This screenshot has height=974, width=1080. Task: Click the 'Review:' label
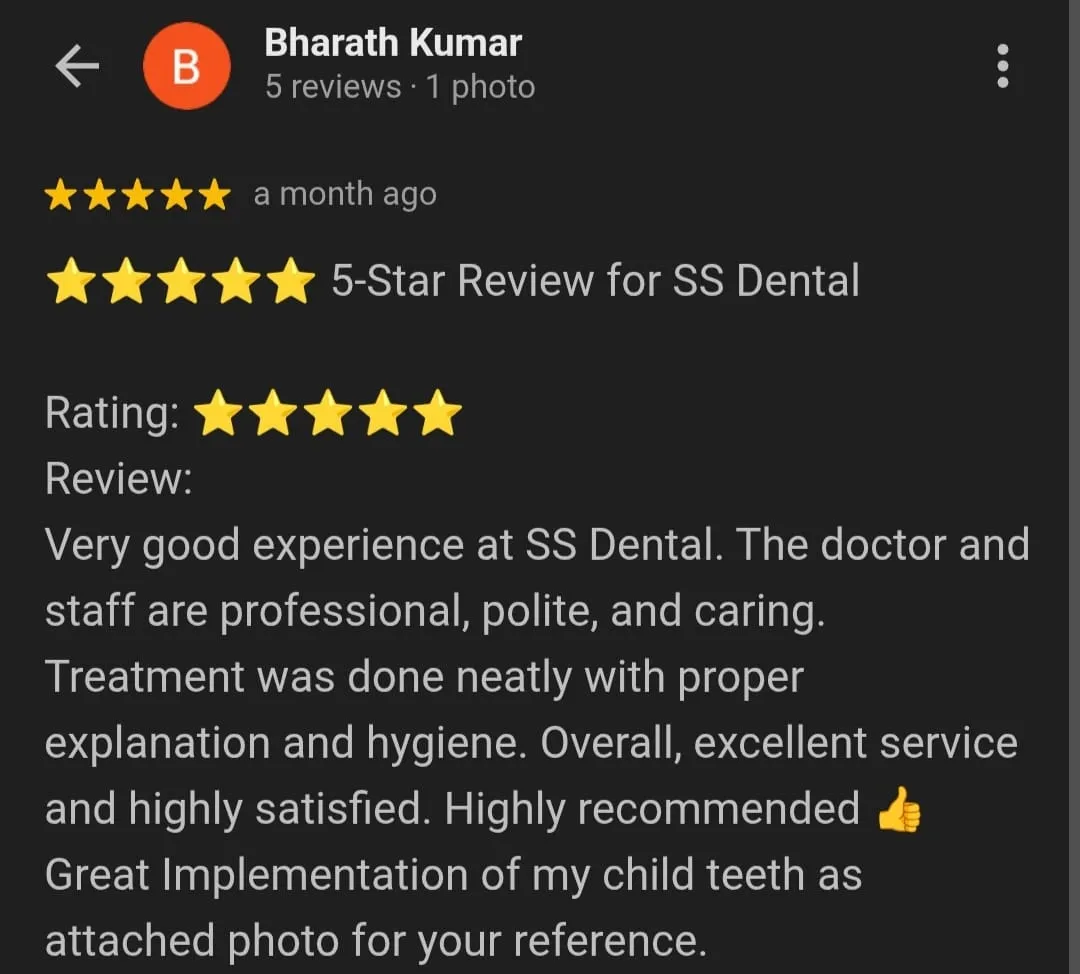118,478
